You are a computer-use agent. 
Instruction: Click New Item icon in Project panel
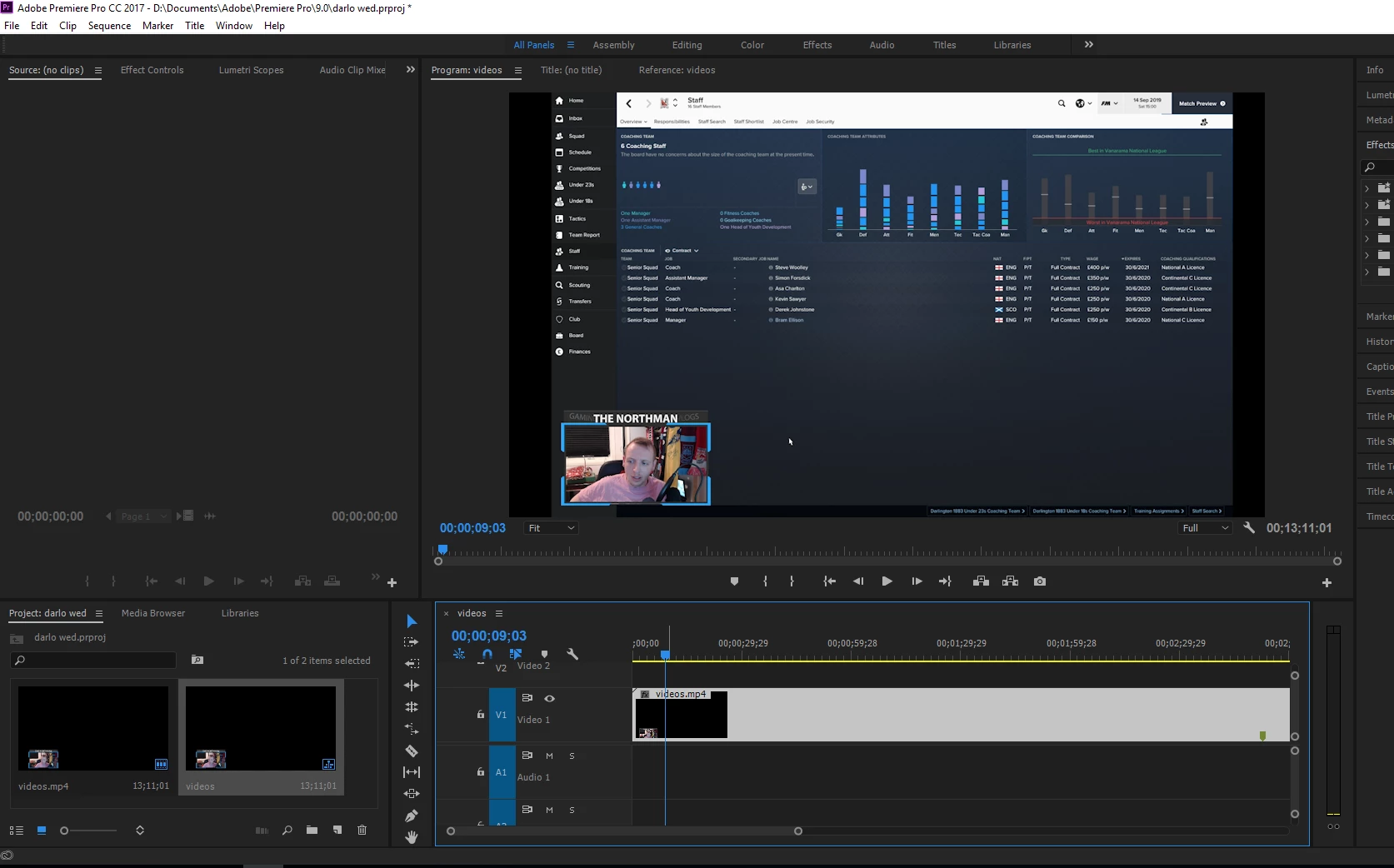tap(337, 831)
